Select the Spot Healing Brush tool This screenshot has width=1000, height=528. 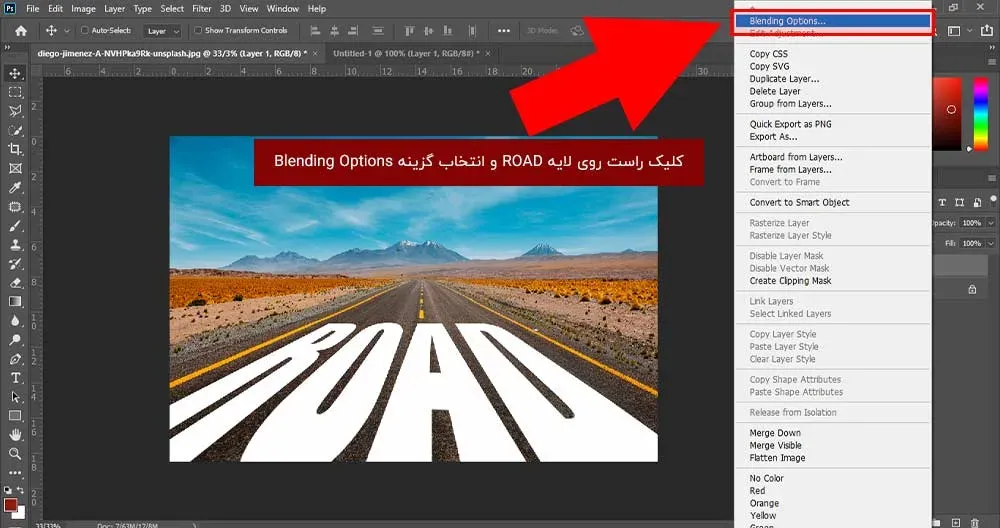tap(15, 207)
